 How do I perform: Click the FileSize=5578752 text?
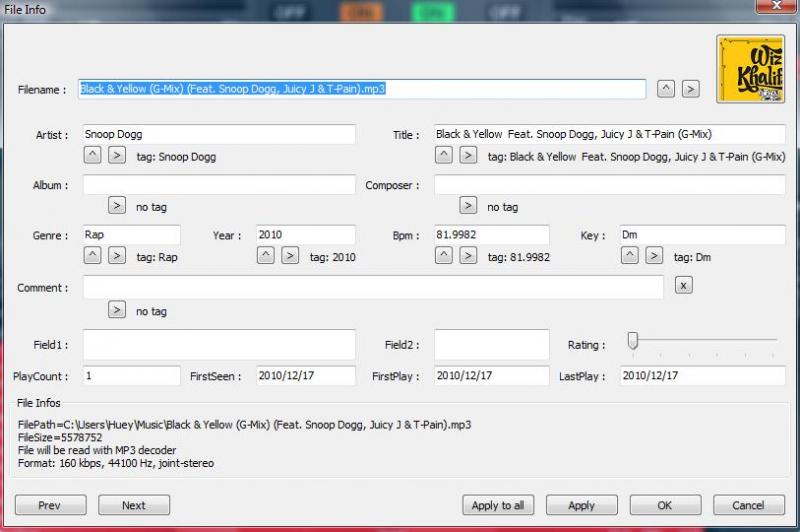60,438
